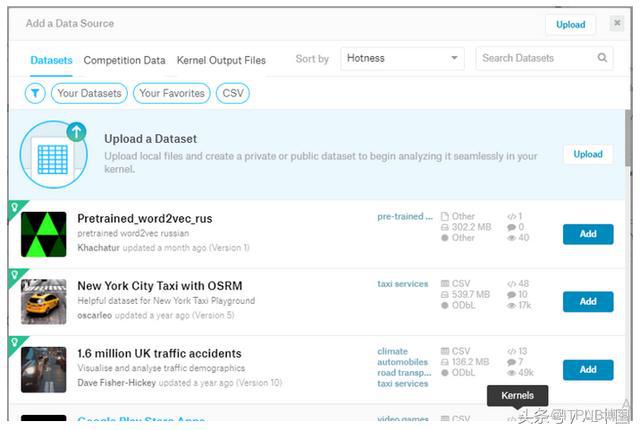640x430 pixels.
Task: Toggle the Your Favorites filter chip
Action: pos(172,93)
